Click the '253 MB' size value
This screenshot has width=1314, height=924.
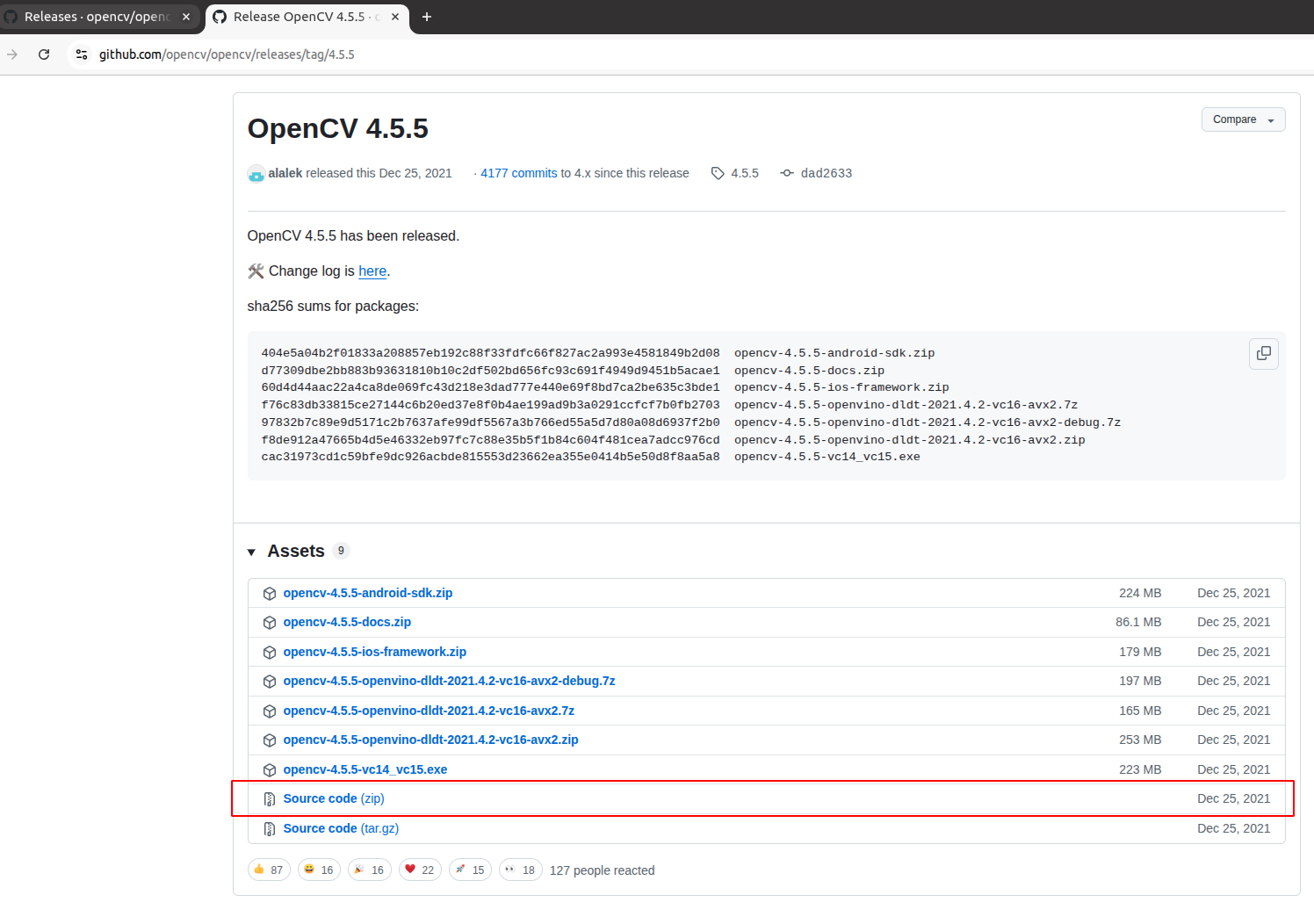1140,740
